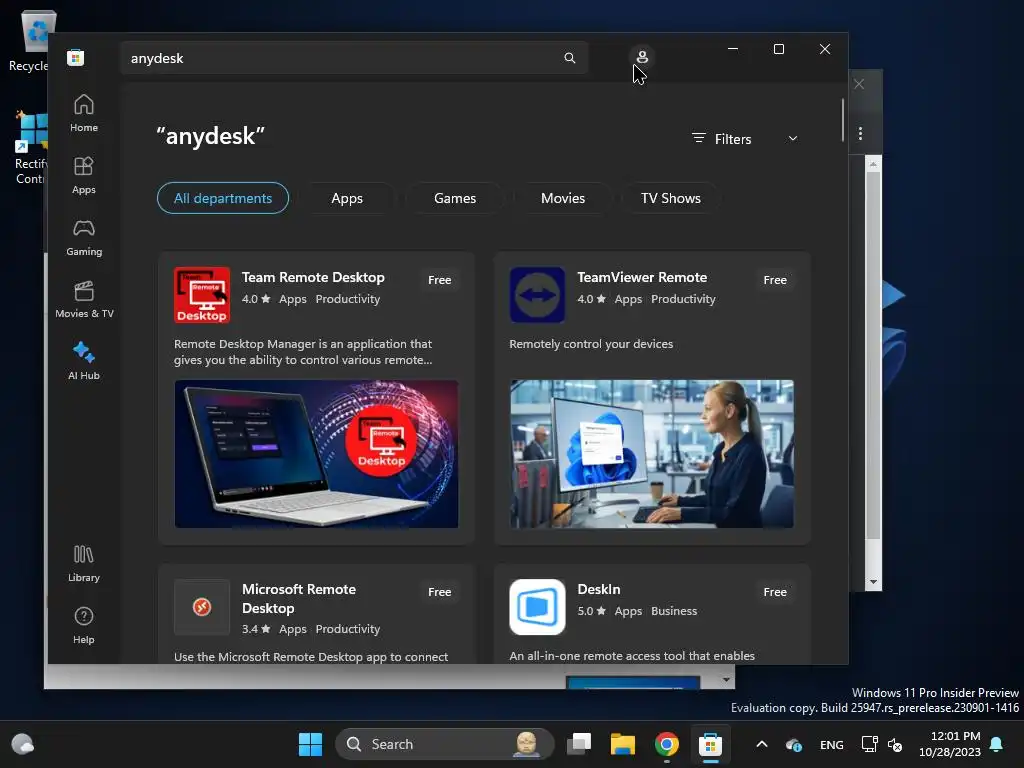Screen dimensions: 1024x768
Task: Click Free button for Team Remote Desktop
Action: pyautogui.click(x=440, y=280)
